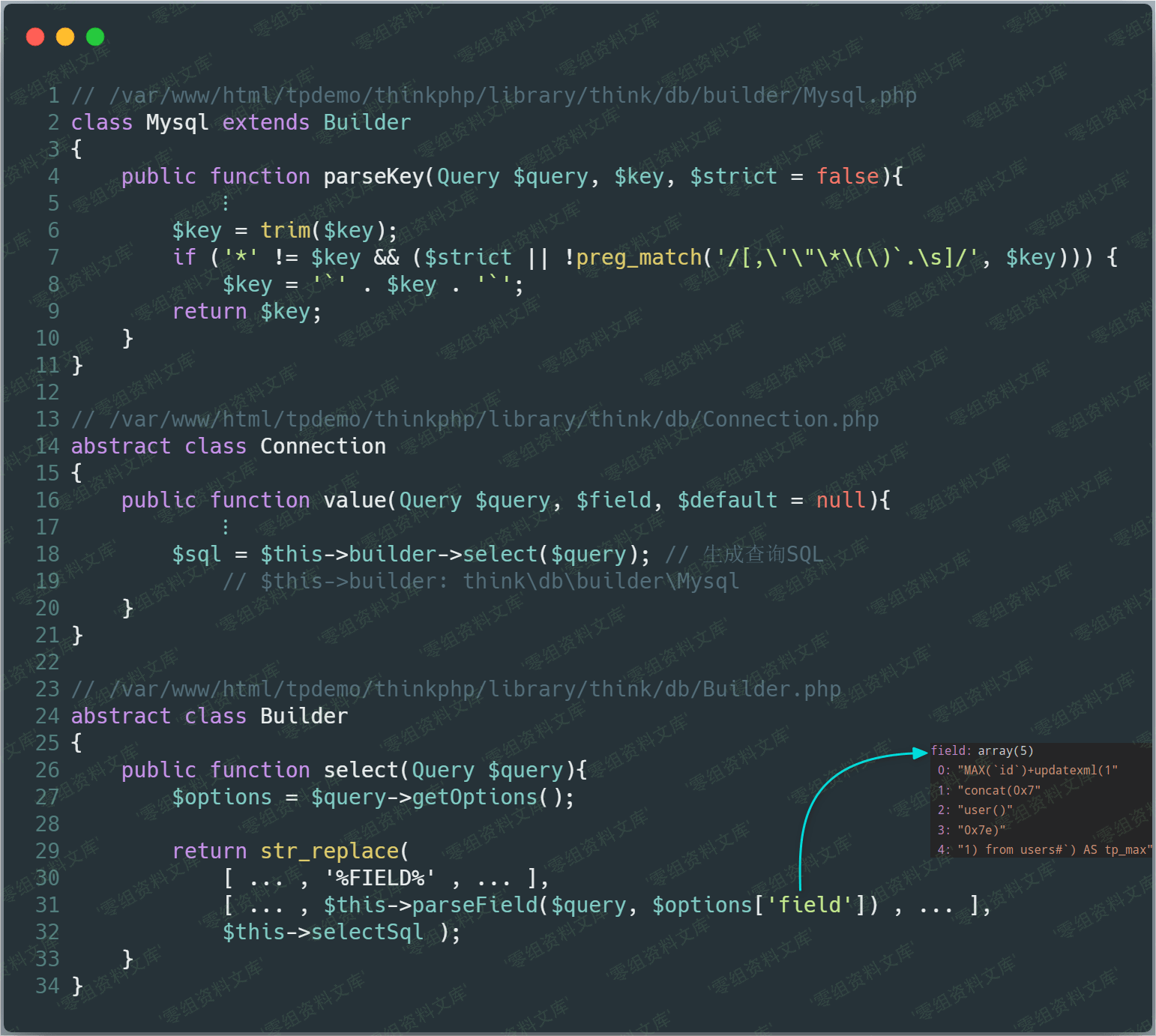This screenshot has height=1036, width=1156.
Task: Click line number 26 in the gutter
Action: [x=47, y=770]
